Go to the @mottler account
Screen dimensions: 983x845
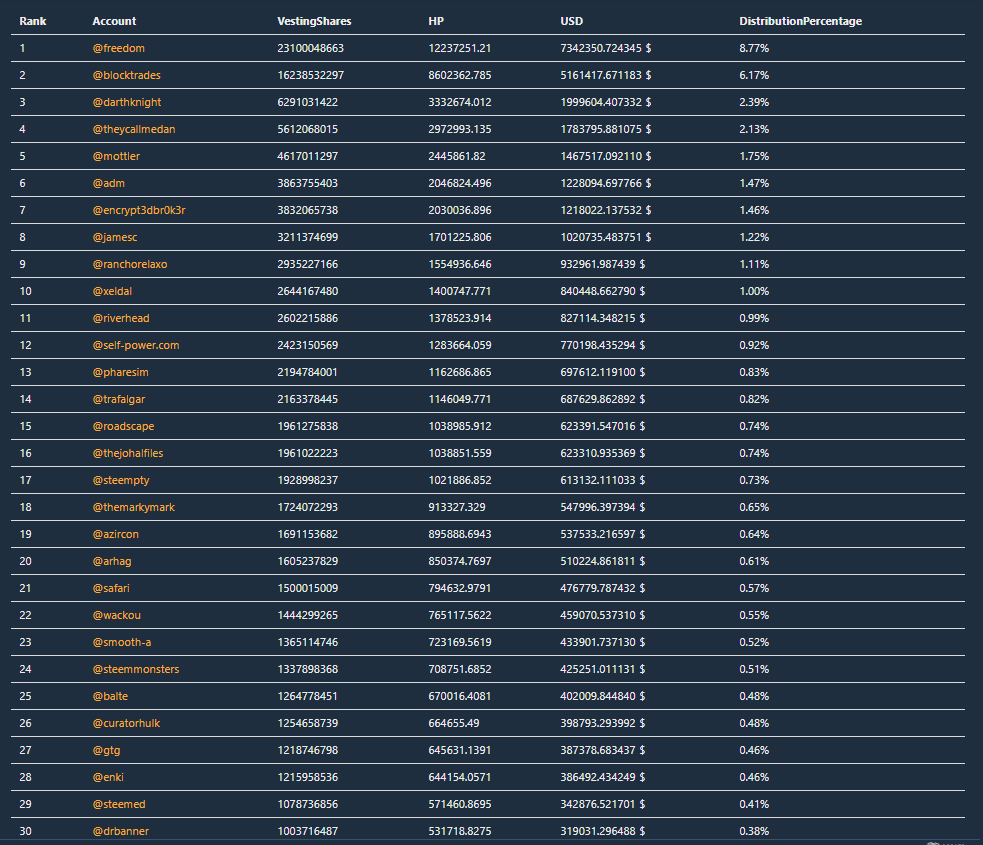[x=117, y=156]
